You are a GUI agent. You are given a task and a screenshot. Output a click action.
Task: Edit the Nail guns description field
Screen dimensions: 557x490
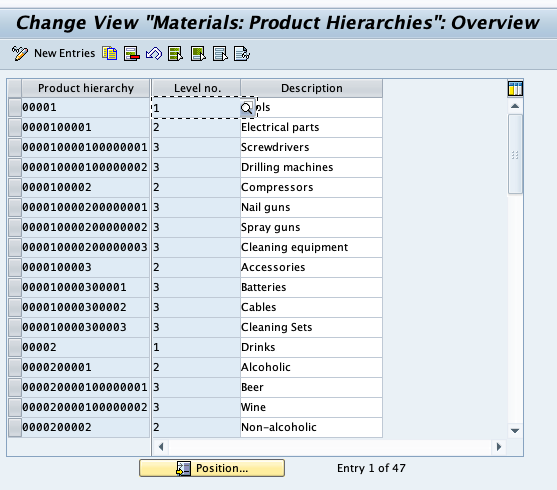pos(312,208)
